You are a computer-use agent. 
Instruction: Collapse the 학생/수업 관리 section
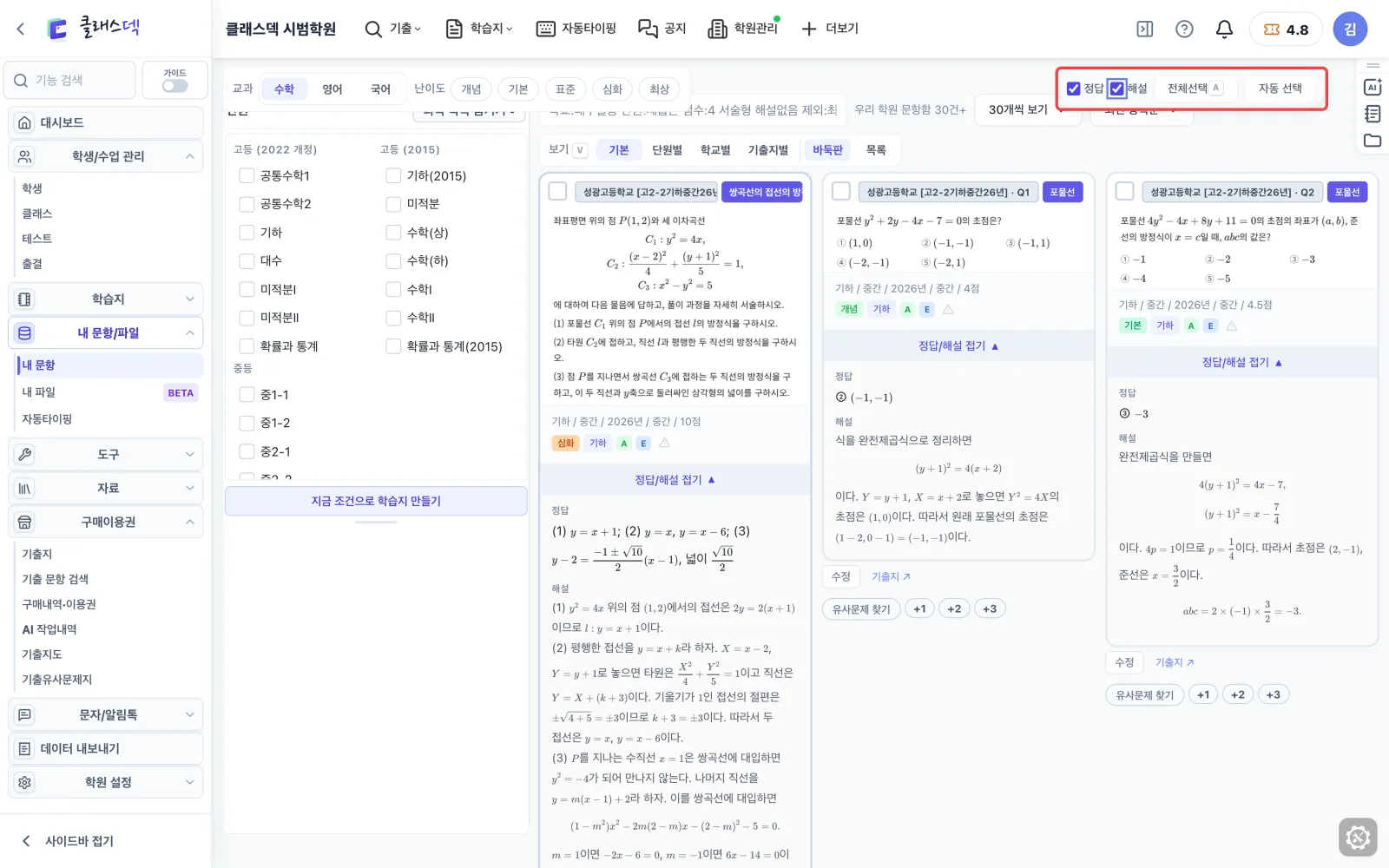click(x=106, y=156)
